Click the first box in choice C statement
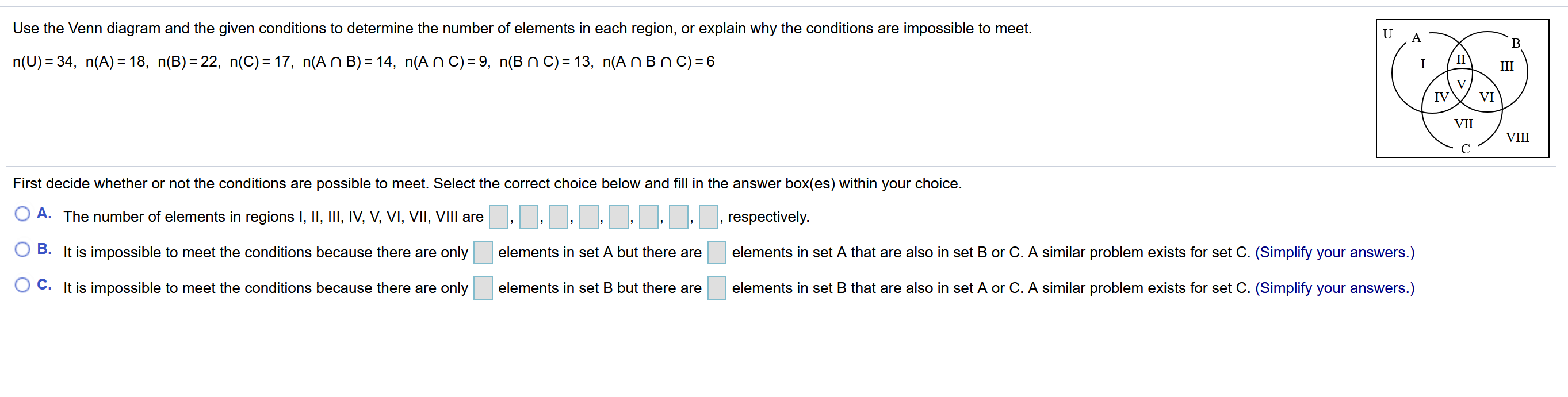 (483, 288)
